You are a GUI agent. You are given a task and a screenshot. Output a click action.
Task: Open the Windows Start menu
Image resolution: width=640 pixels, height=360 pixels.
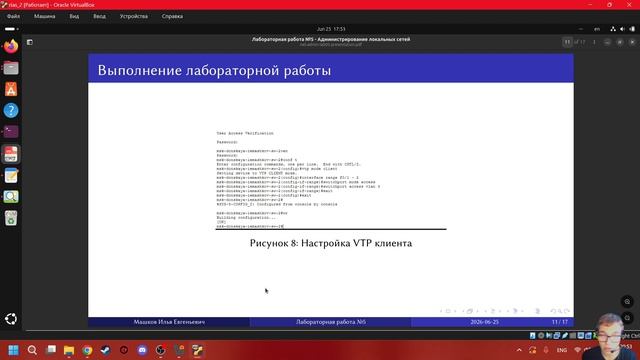(x=13, y=350)
